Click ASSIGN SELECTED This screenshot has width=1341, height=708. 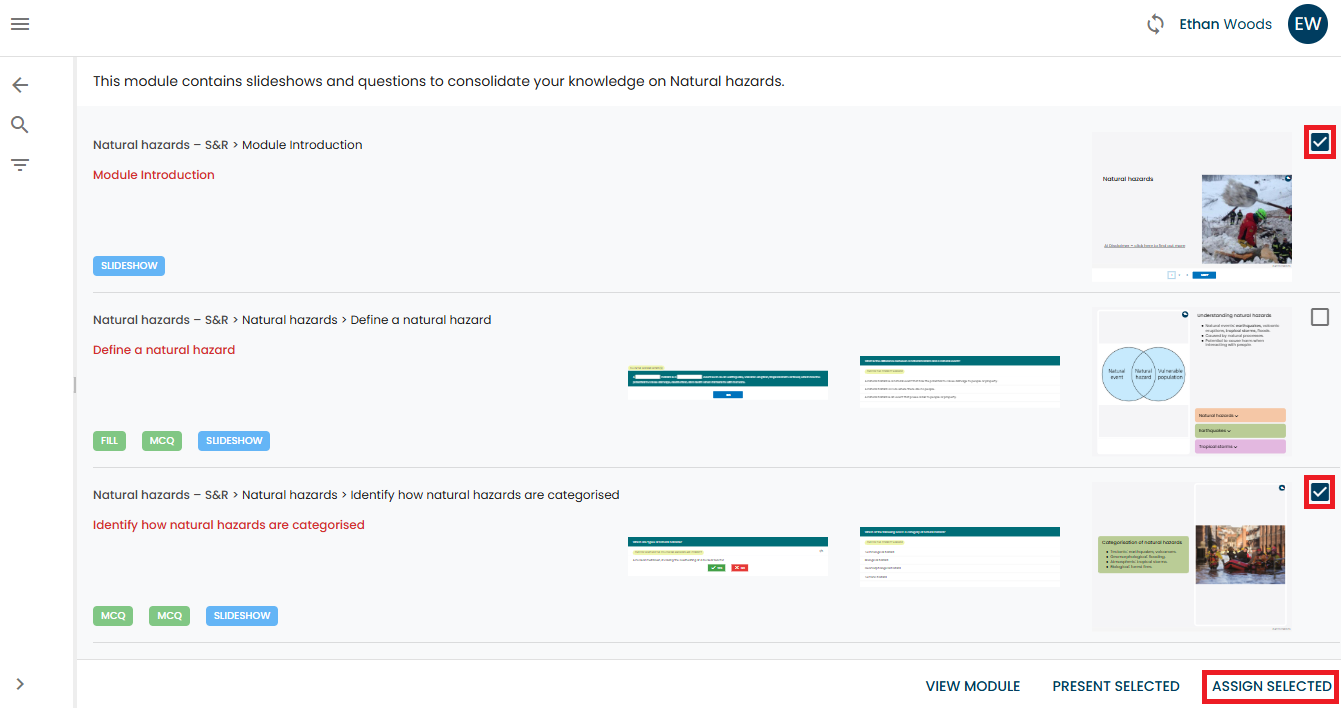pyautogui.click(x=1271, y=686)
